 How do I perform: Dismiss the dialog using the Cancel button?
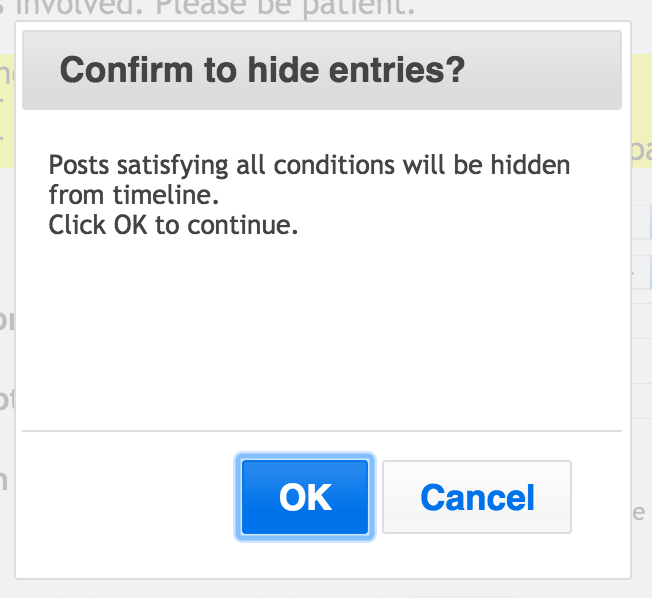click(x=477, y=497)
